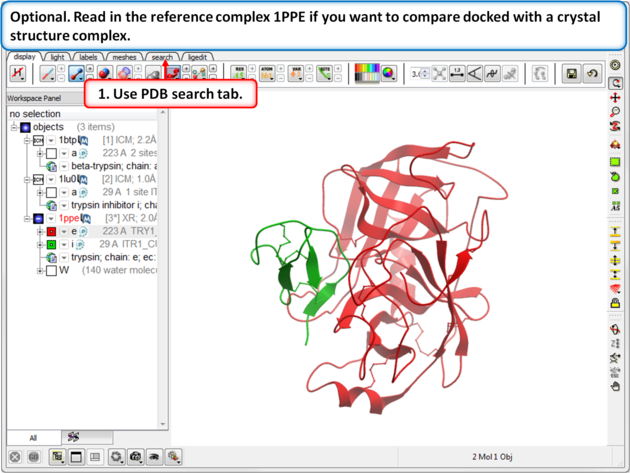Toggle display checkbox for 1btp chain a

coord(51,154)
